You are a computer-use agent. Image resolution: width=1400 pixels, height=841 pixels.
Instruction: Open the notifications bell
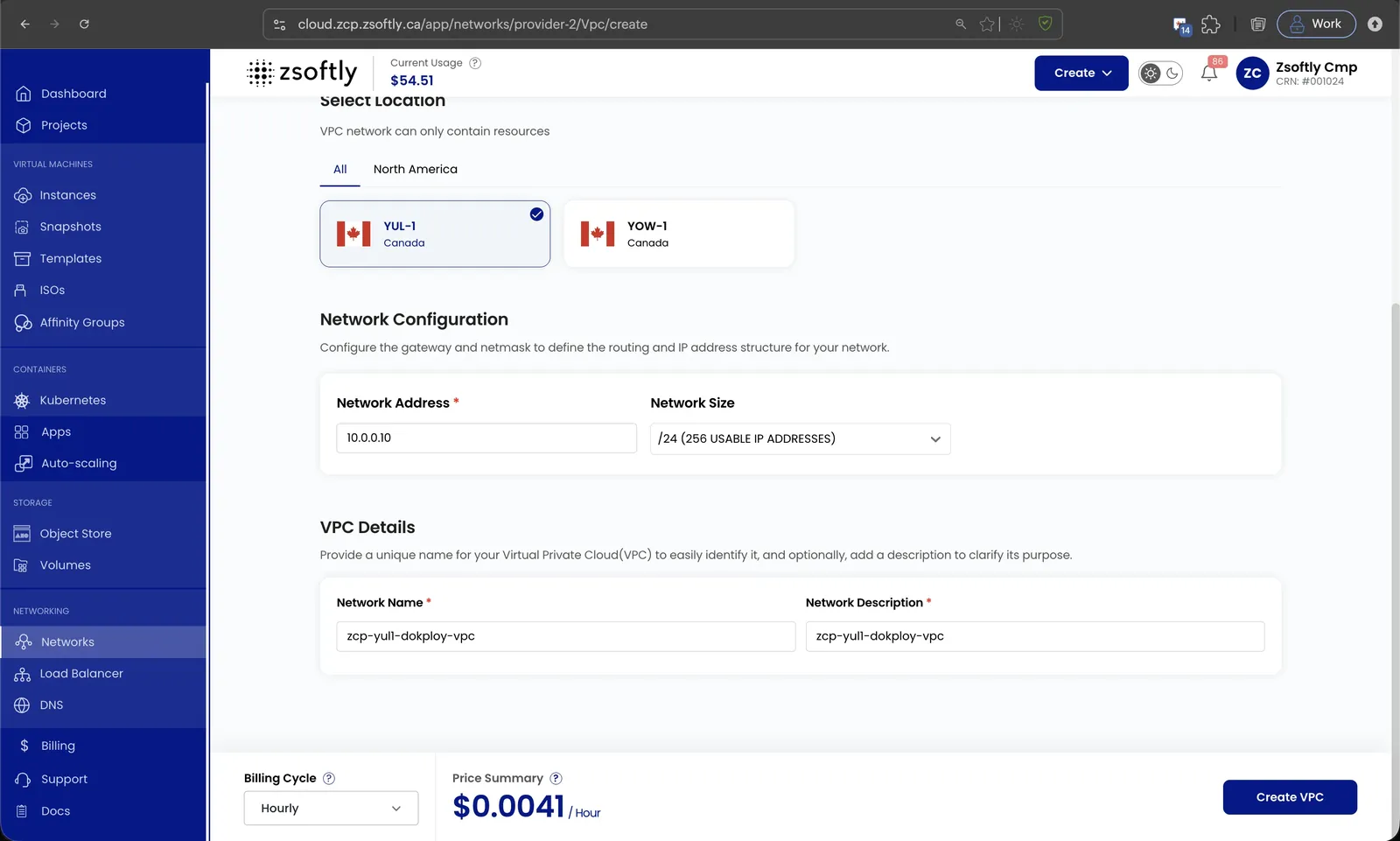click(1209, 74)
